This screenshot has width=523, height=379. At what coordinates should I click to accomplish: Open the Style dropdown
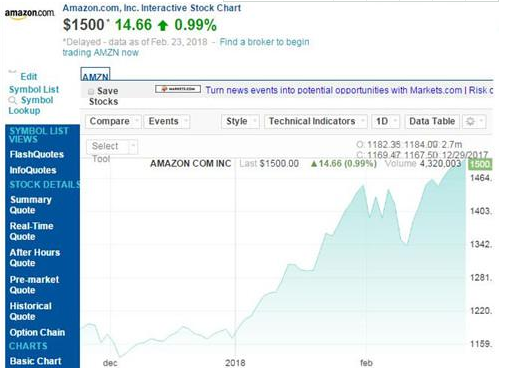[x=240, y=121]
